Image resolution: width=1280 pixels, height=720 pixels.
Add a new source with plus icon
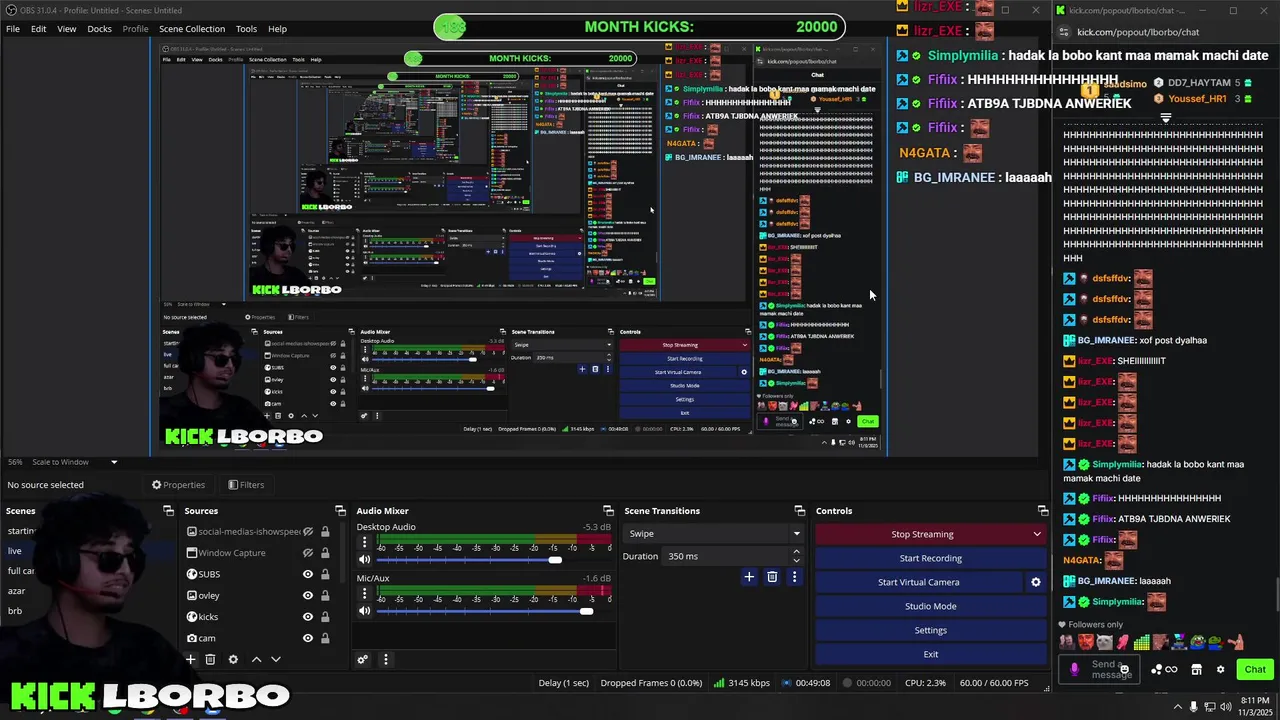pyautogui.click(x=191, y=659)
